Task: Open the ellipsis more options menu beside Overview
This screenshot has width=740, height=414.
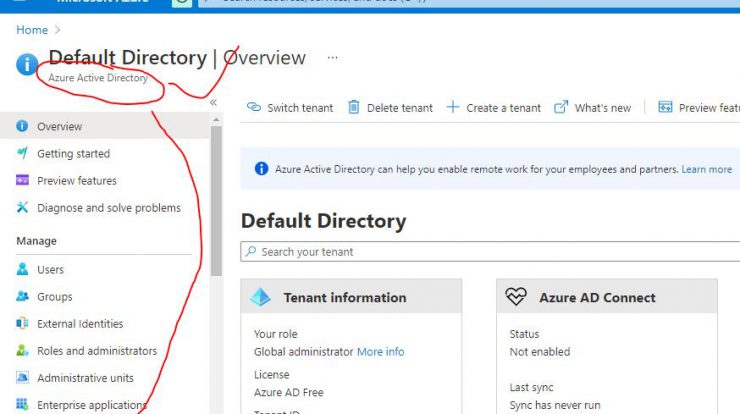Action: coord(333,58)
